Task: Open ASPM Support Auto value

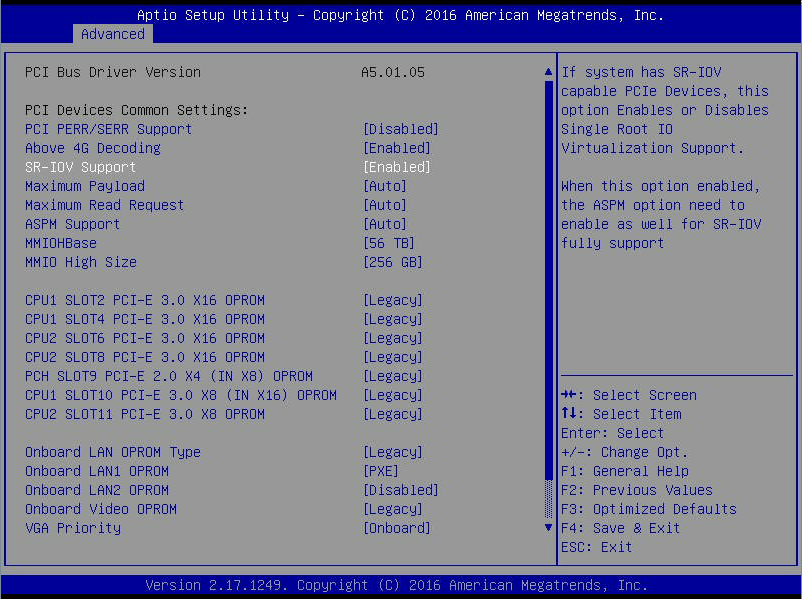Action: (385, 224)
